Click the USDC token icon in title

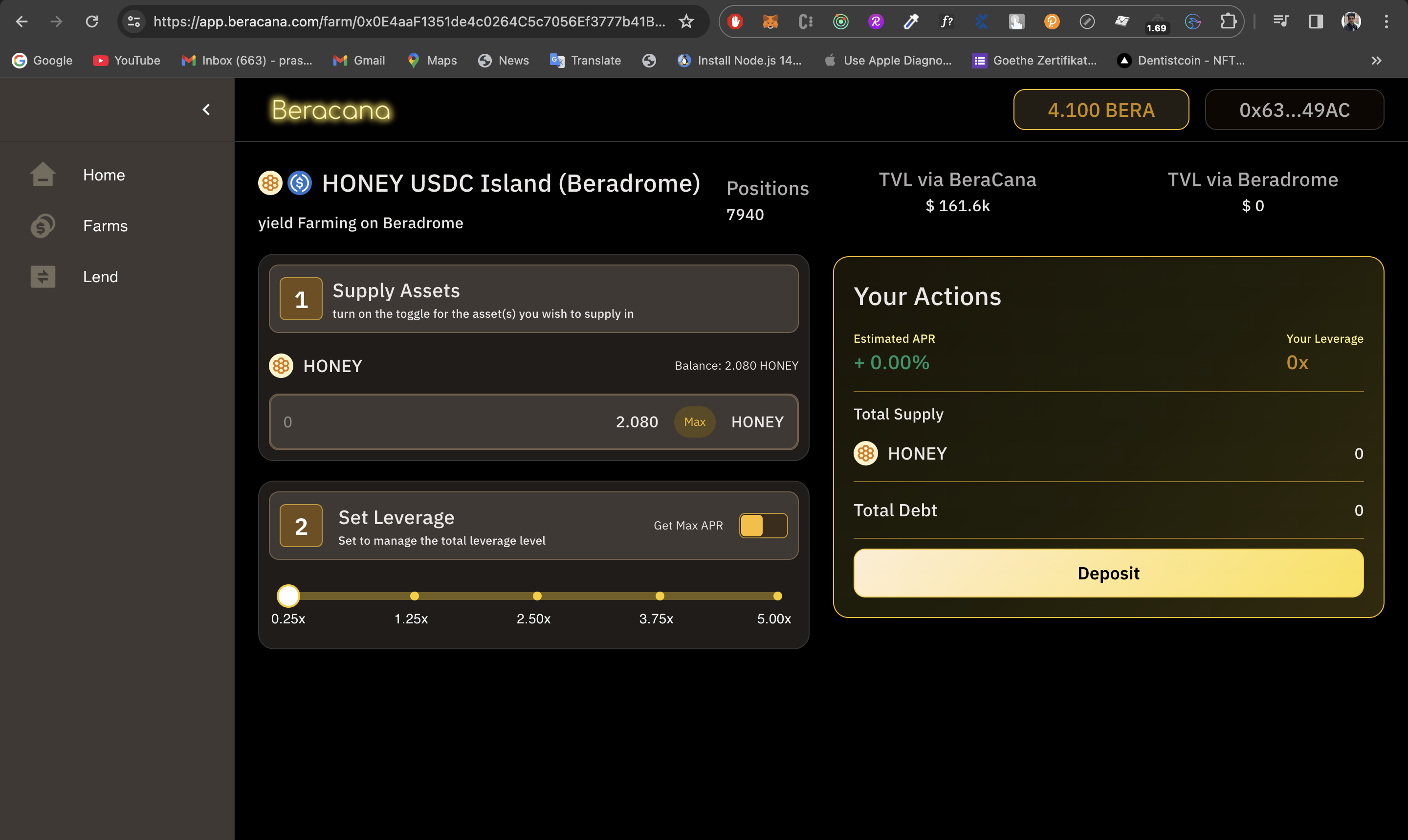tap(299, 183)
